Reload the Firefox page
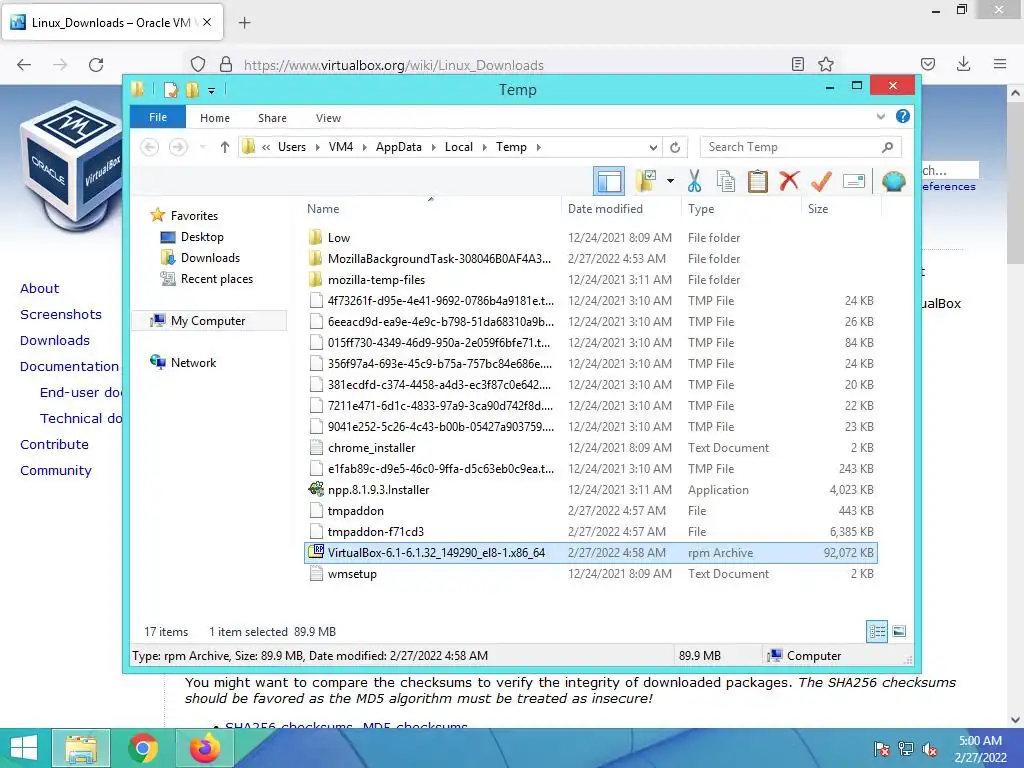 [x=96, y=65]
